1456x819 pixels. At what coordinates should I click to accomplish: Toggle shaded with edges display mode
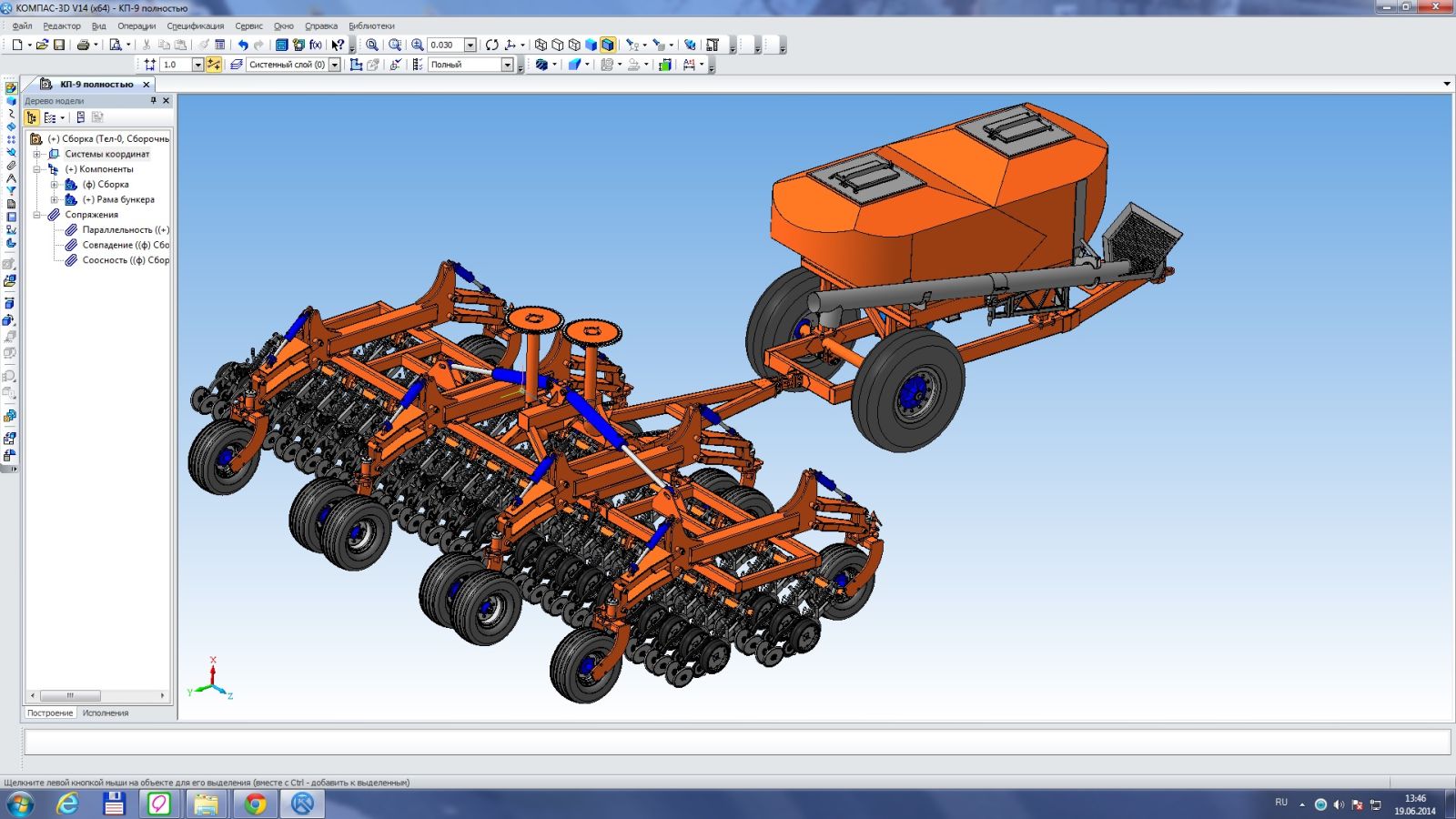click(x=608, y=45)
